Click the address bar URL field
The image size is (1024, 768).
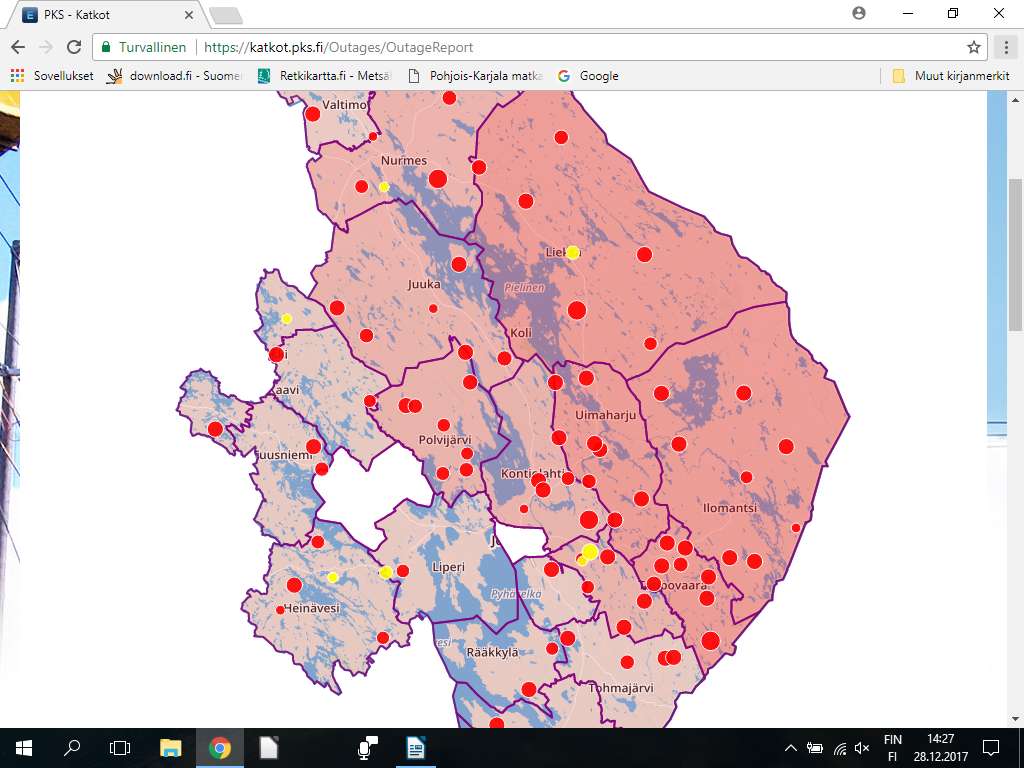click(x=580, y=47)
